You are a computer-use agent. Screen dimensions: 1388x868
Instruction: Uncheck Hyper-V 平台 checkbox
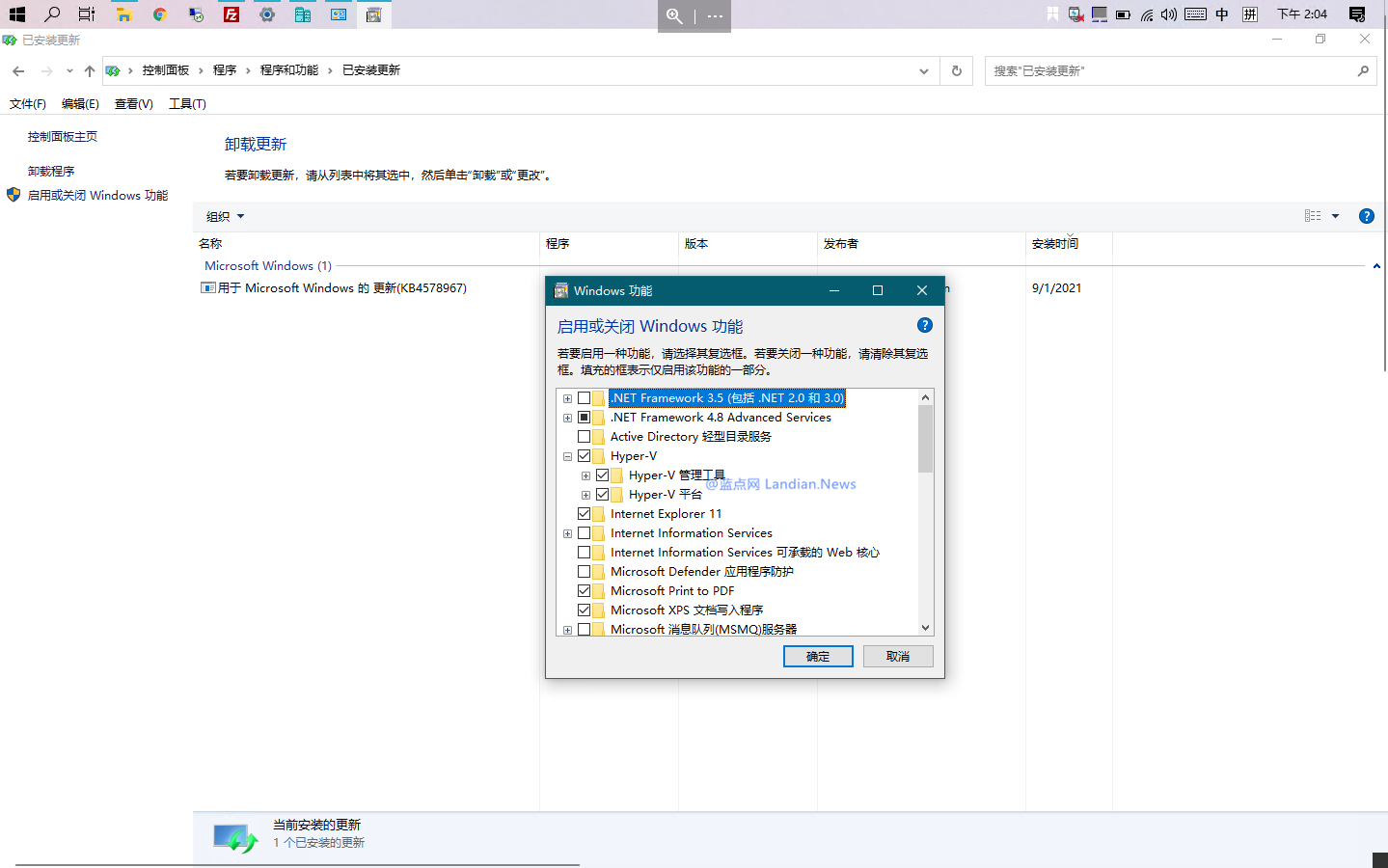(602, 495)
